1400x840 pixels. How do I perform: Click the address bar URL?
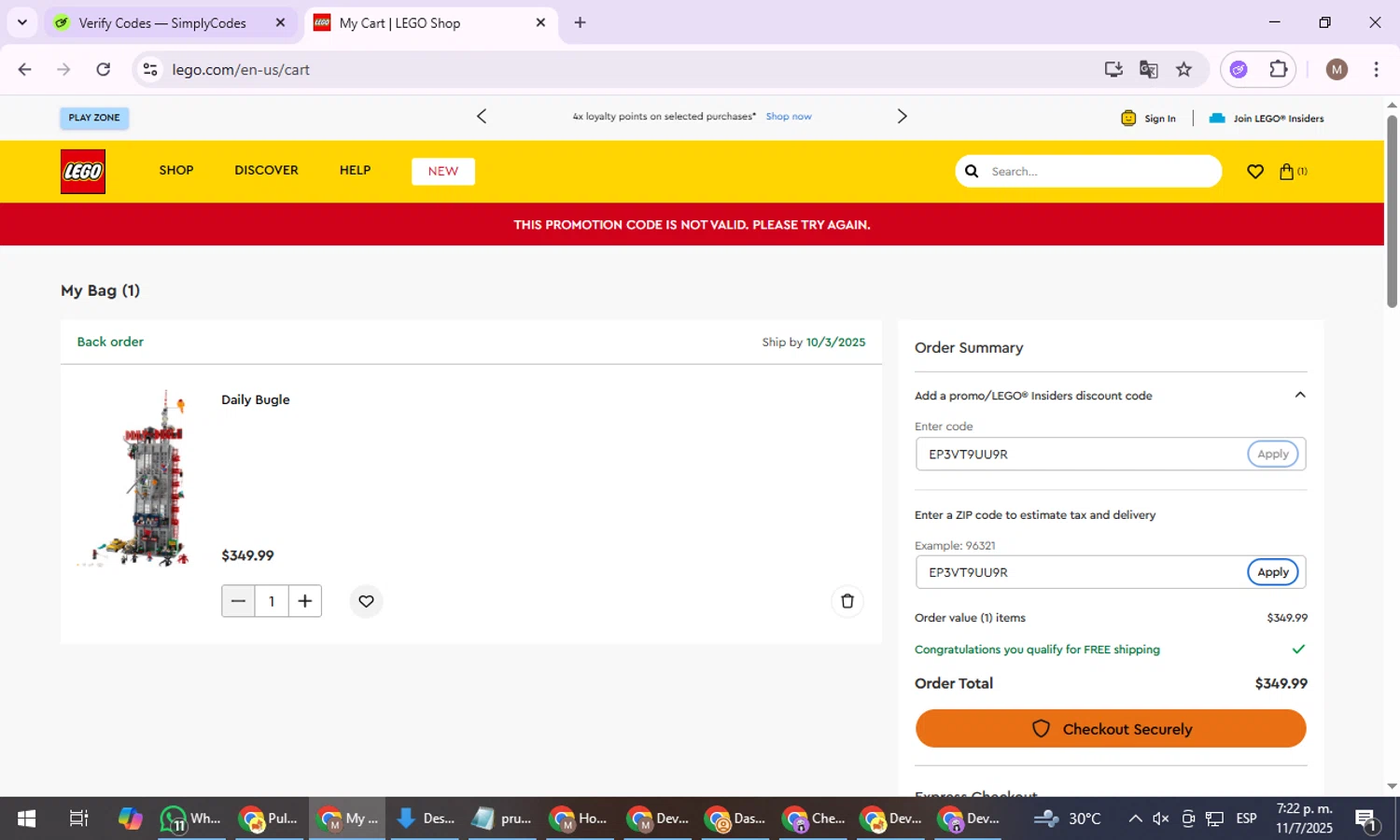pyautogui.click(x=241, y=70)
